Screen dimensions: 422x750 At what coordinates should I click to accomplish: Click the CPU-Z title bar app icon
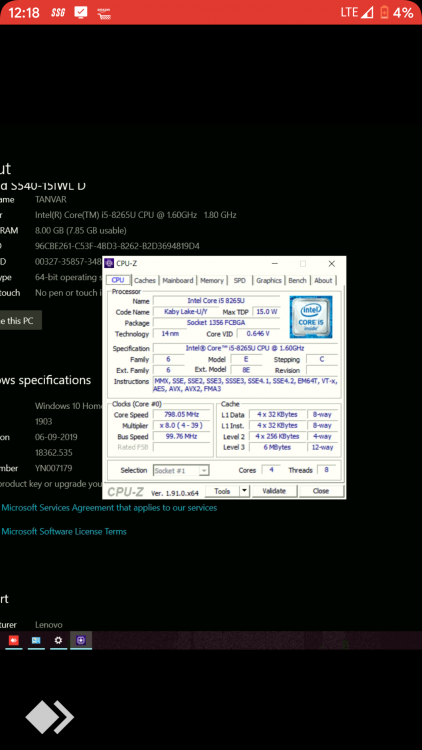click(110, 263)
